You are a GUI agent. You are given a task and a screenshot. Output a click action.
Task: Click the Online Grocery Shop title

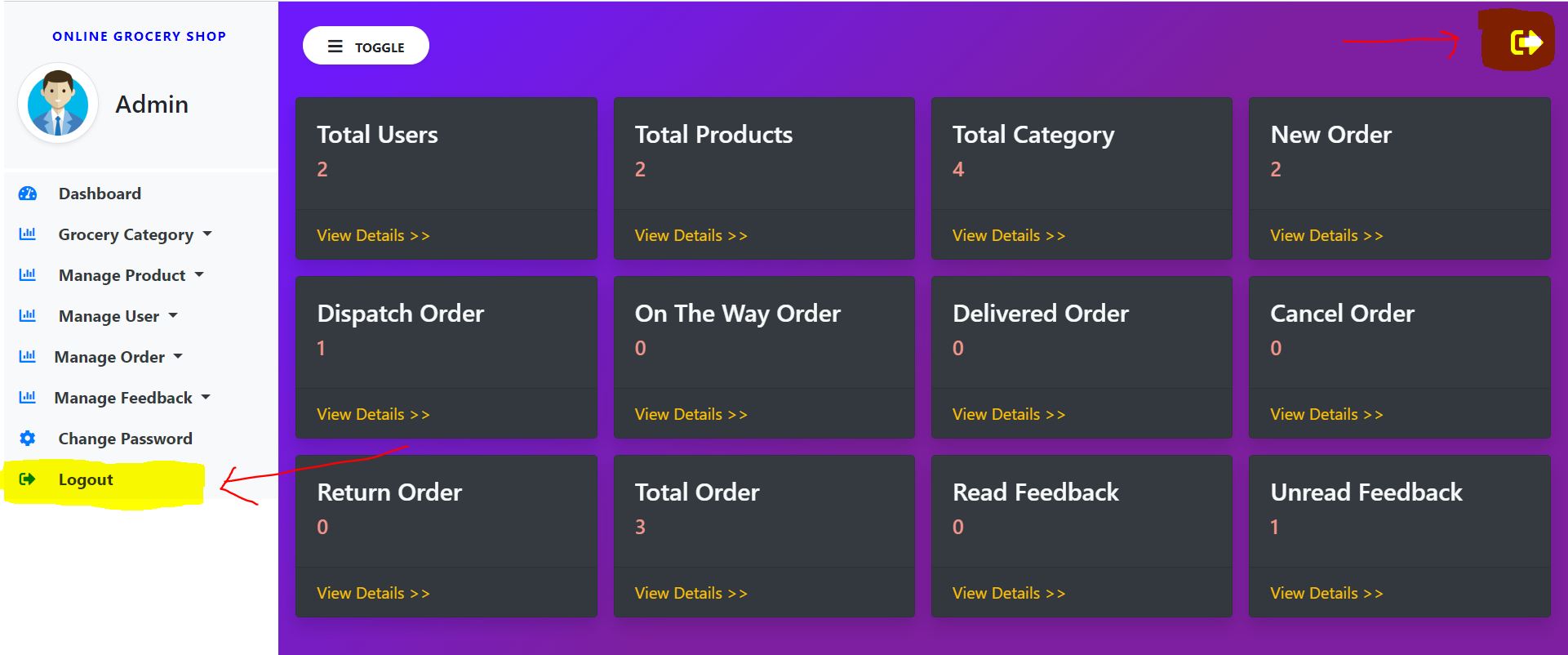coord(139,36)
